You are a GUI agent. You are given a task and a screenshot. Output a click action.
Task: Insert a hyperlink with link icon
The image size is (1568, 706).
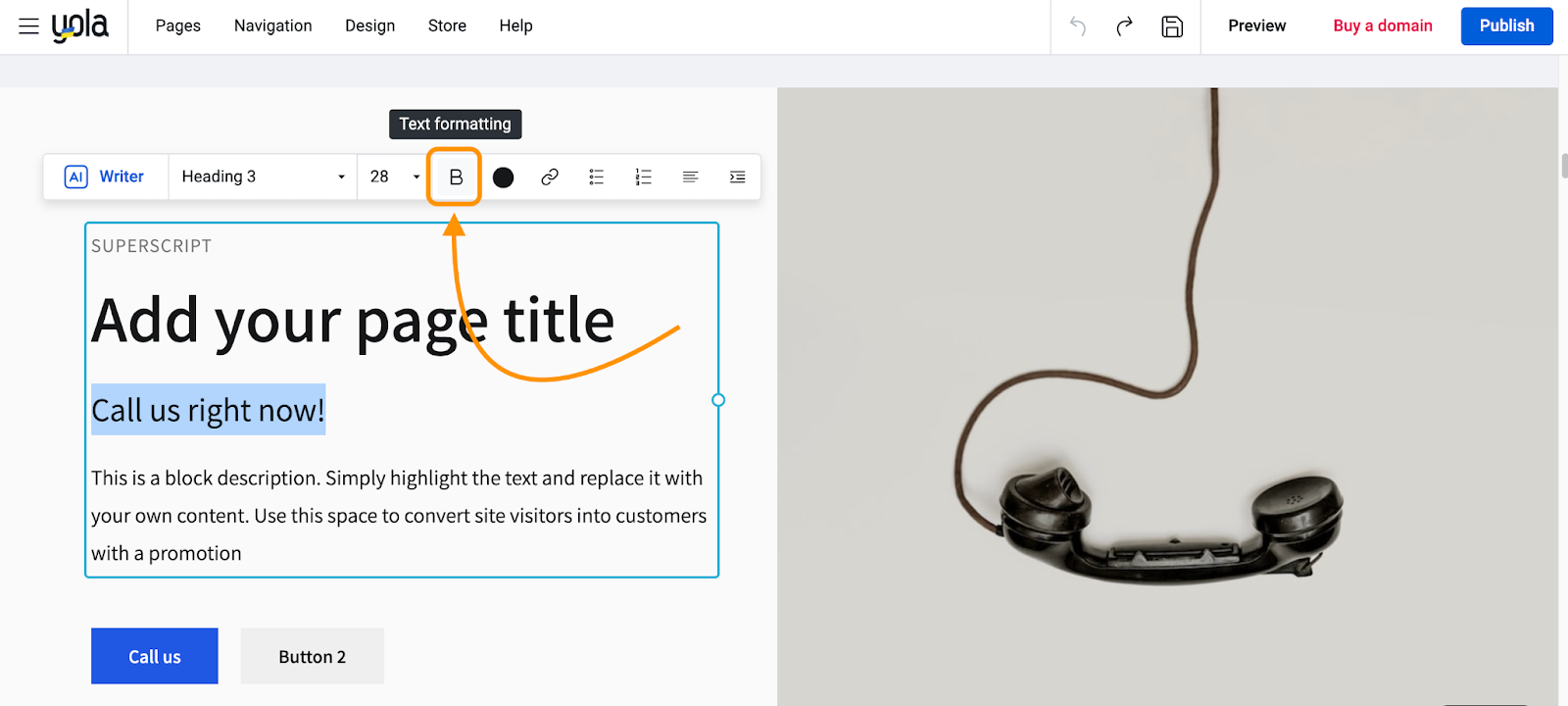click(550, 177)
